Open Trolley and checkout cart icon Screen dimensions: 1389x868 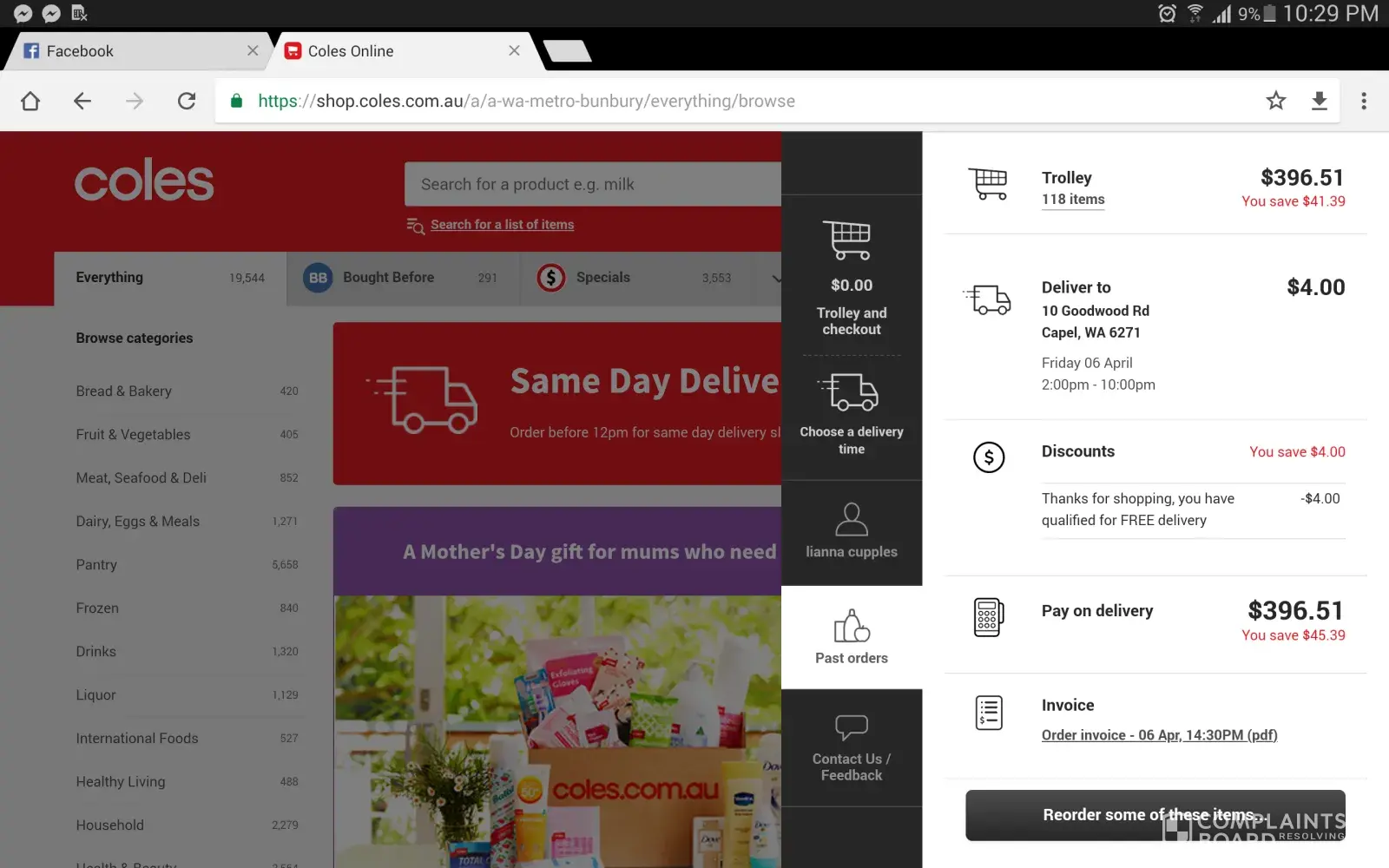(x=851, y=240)
